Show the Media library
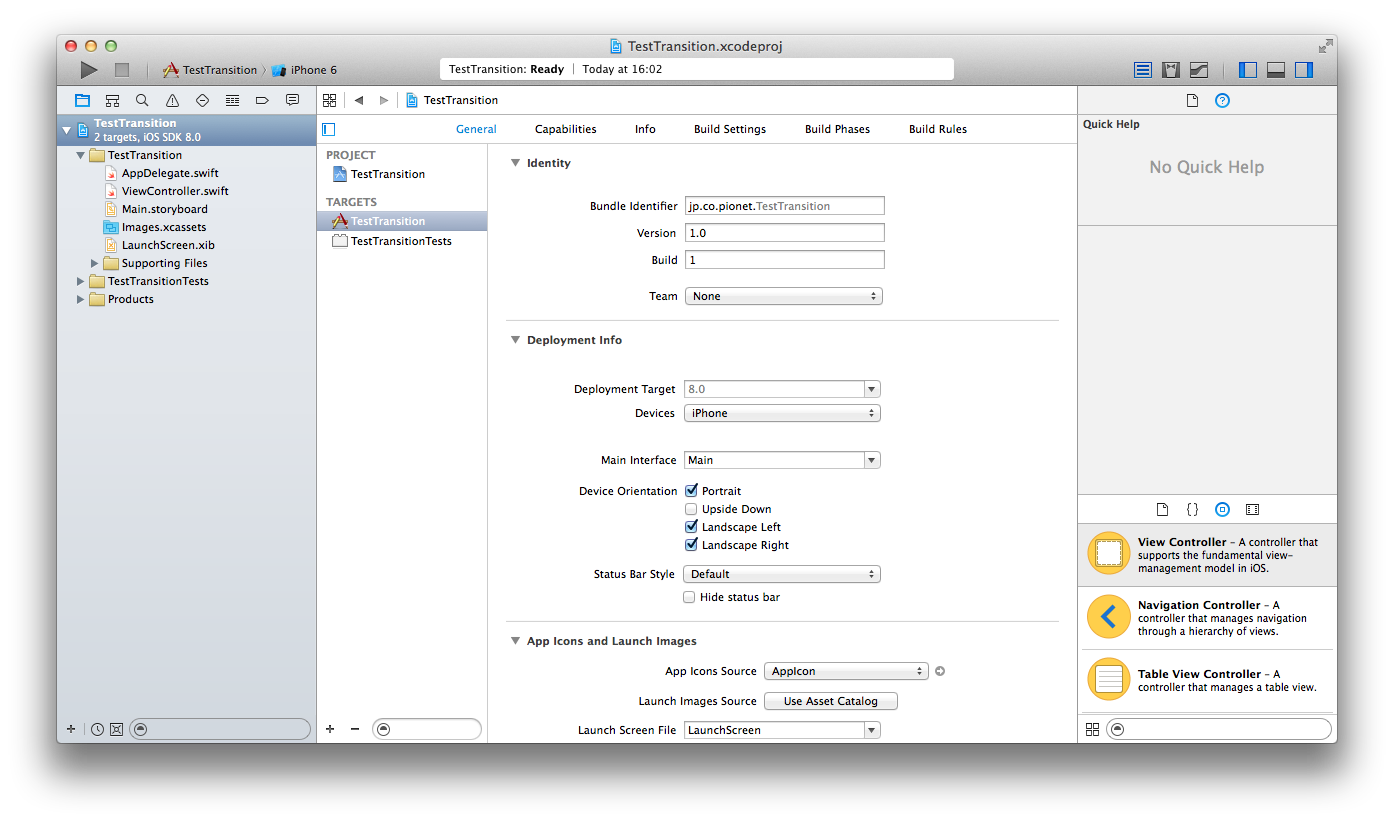The height and width of the screenshot is (822, 1394). [x=1252, y=509]
